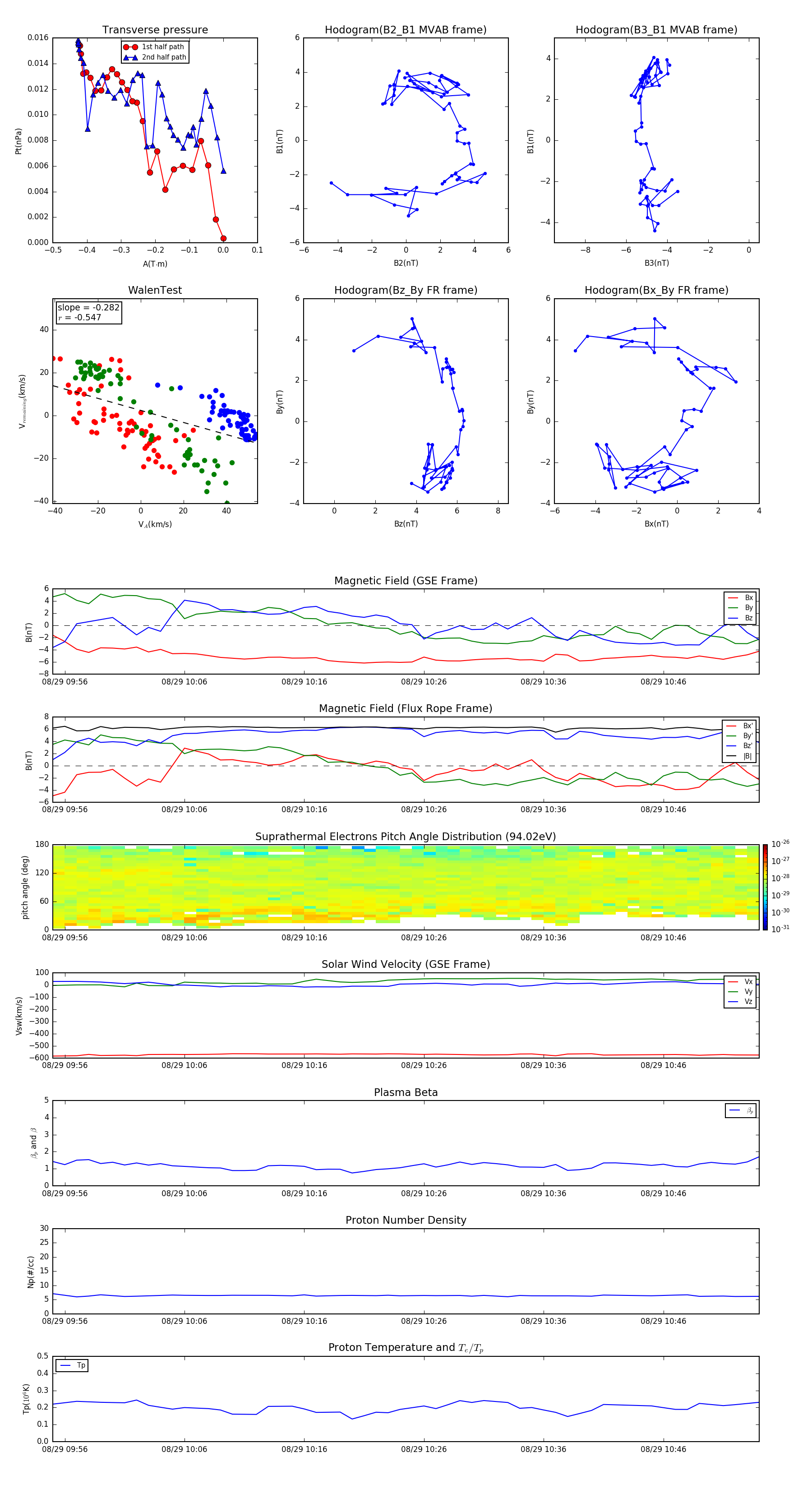Click the By legend entry in GSE magnetic field plot

click(740, 607)
